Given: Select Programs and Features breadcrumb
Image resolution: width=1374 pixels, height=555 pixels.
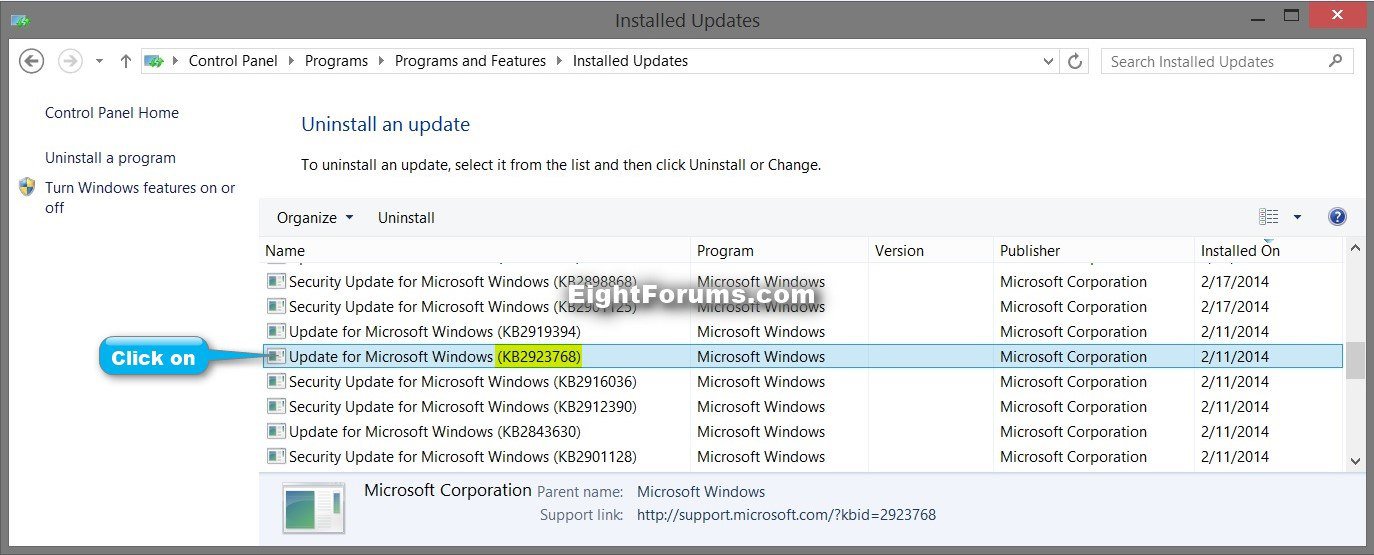Looking at the screenshot, I should point(470,61).
